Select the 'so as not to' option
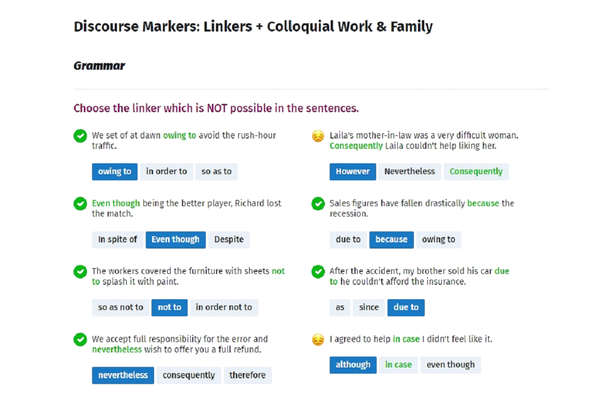The height and width of the screenshot is (400, 600). pos(120,307)
